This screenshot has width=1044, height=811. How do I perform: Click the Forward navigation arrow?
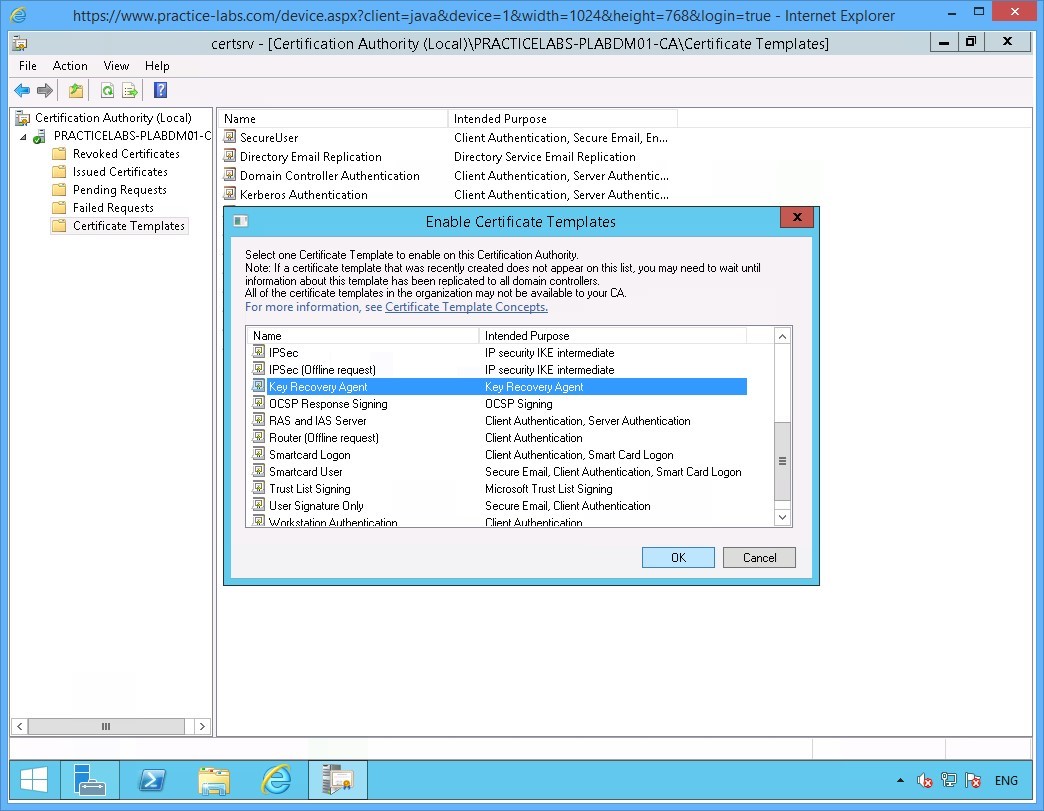(44, 90)
